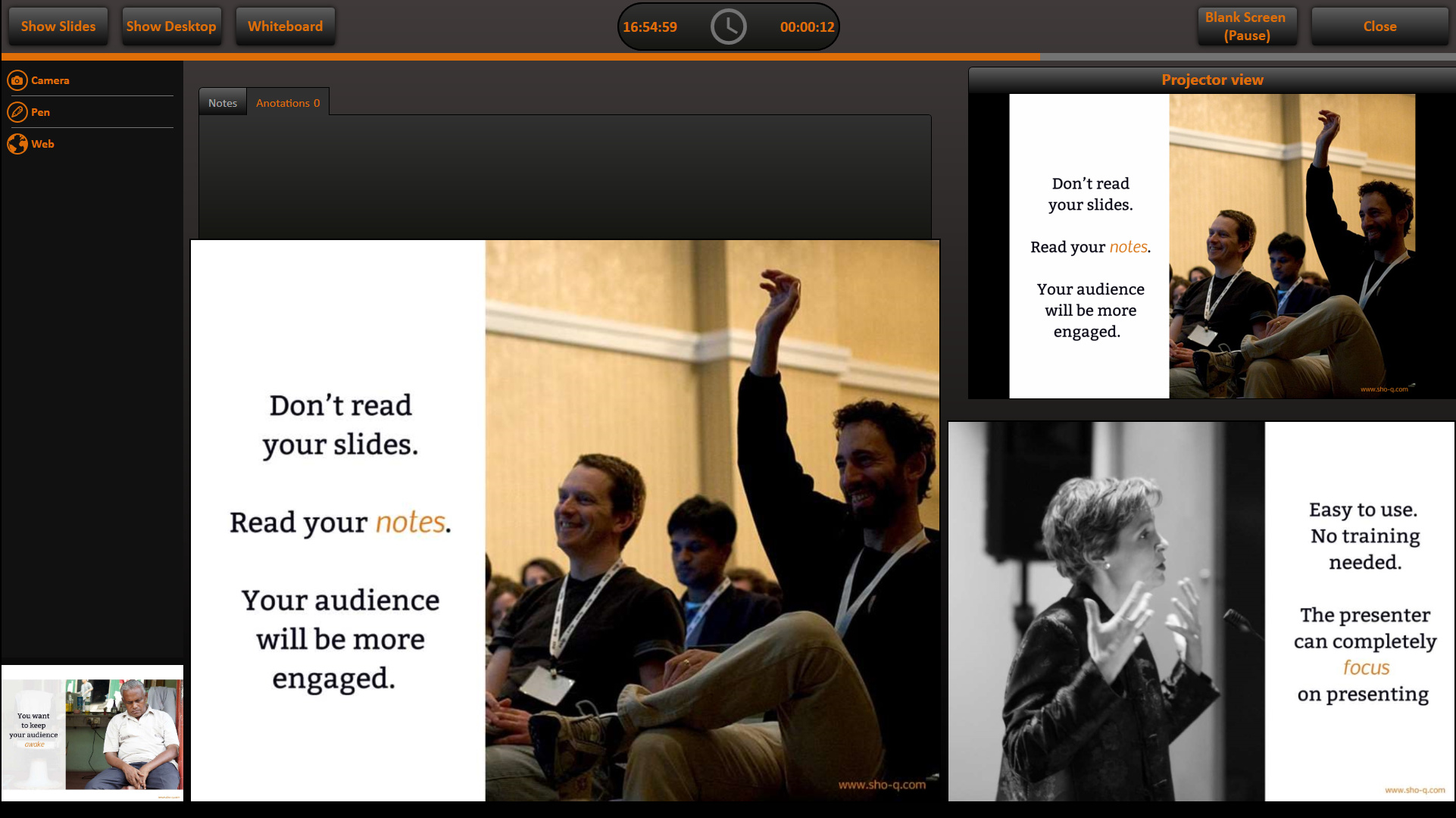Open the Whiteboard
Image resolution: width=1456 pixels, height=818 pixels.
(285, 27)
